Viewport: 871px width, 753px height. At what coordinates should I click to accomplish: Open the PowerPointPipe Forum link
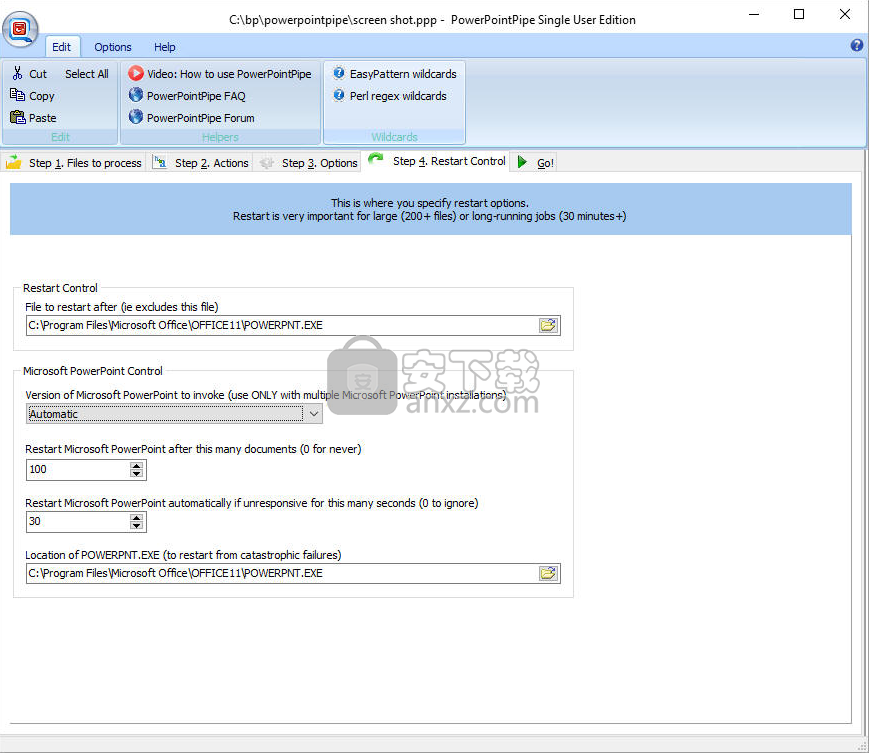pos(201,118)
